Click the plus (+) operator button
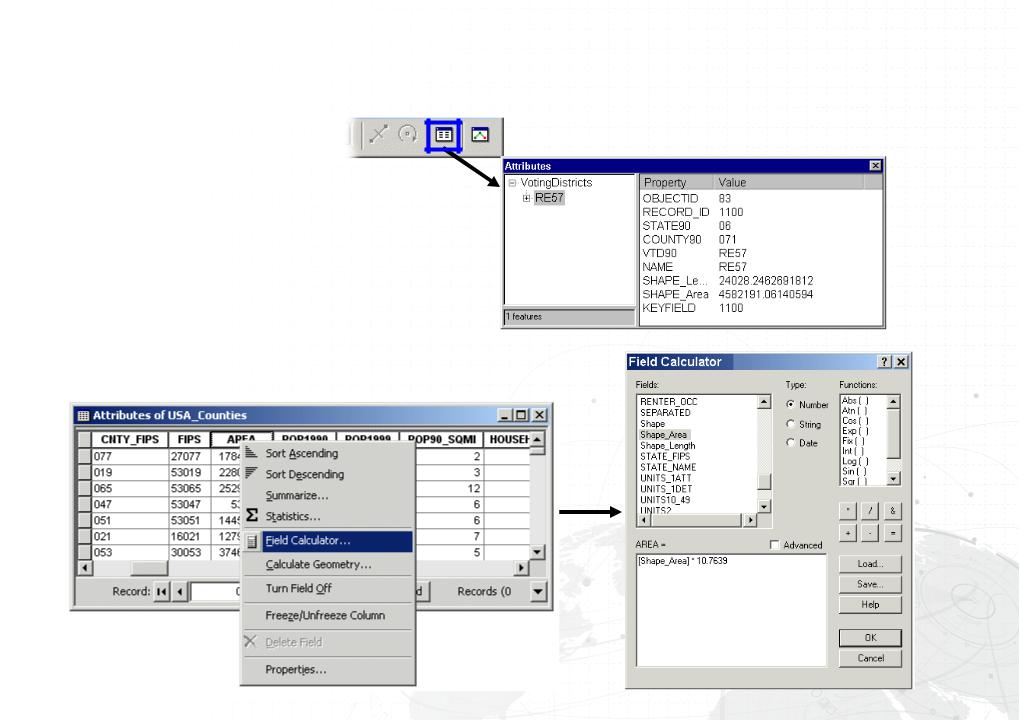 [848, 533]
